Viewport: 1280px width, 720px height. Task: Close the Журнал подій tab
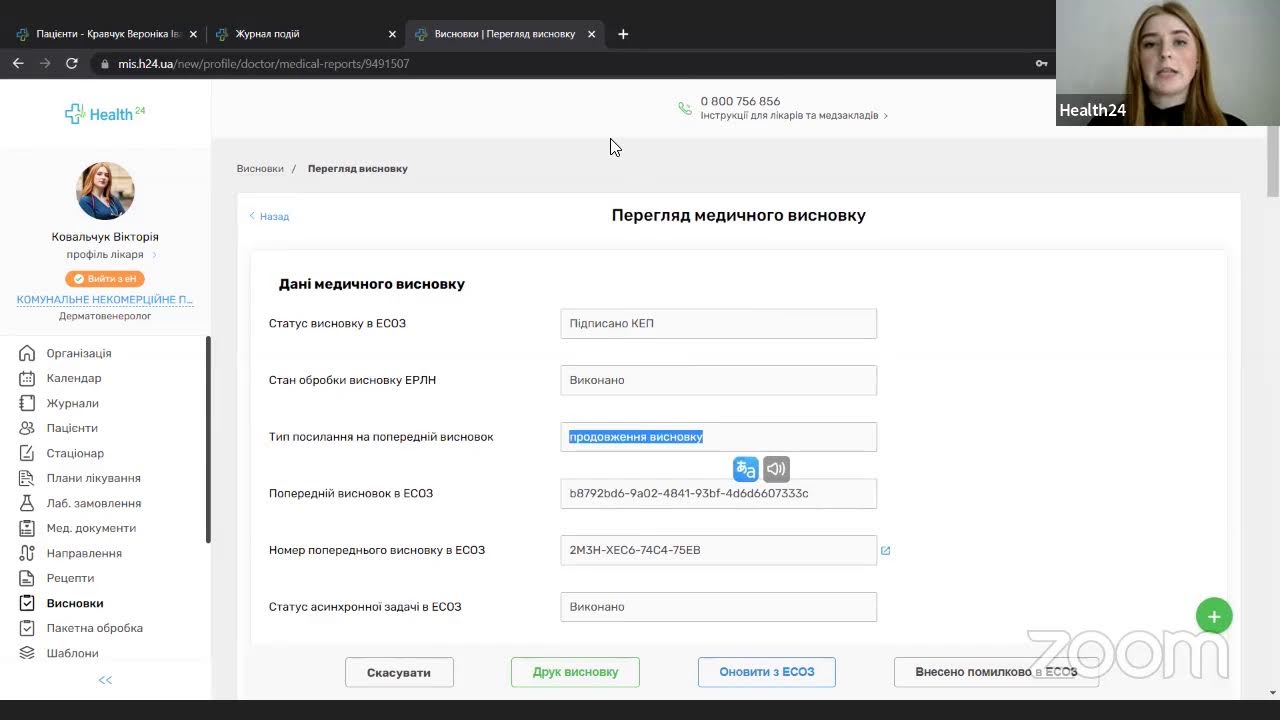click(392, 34)
